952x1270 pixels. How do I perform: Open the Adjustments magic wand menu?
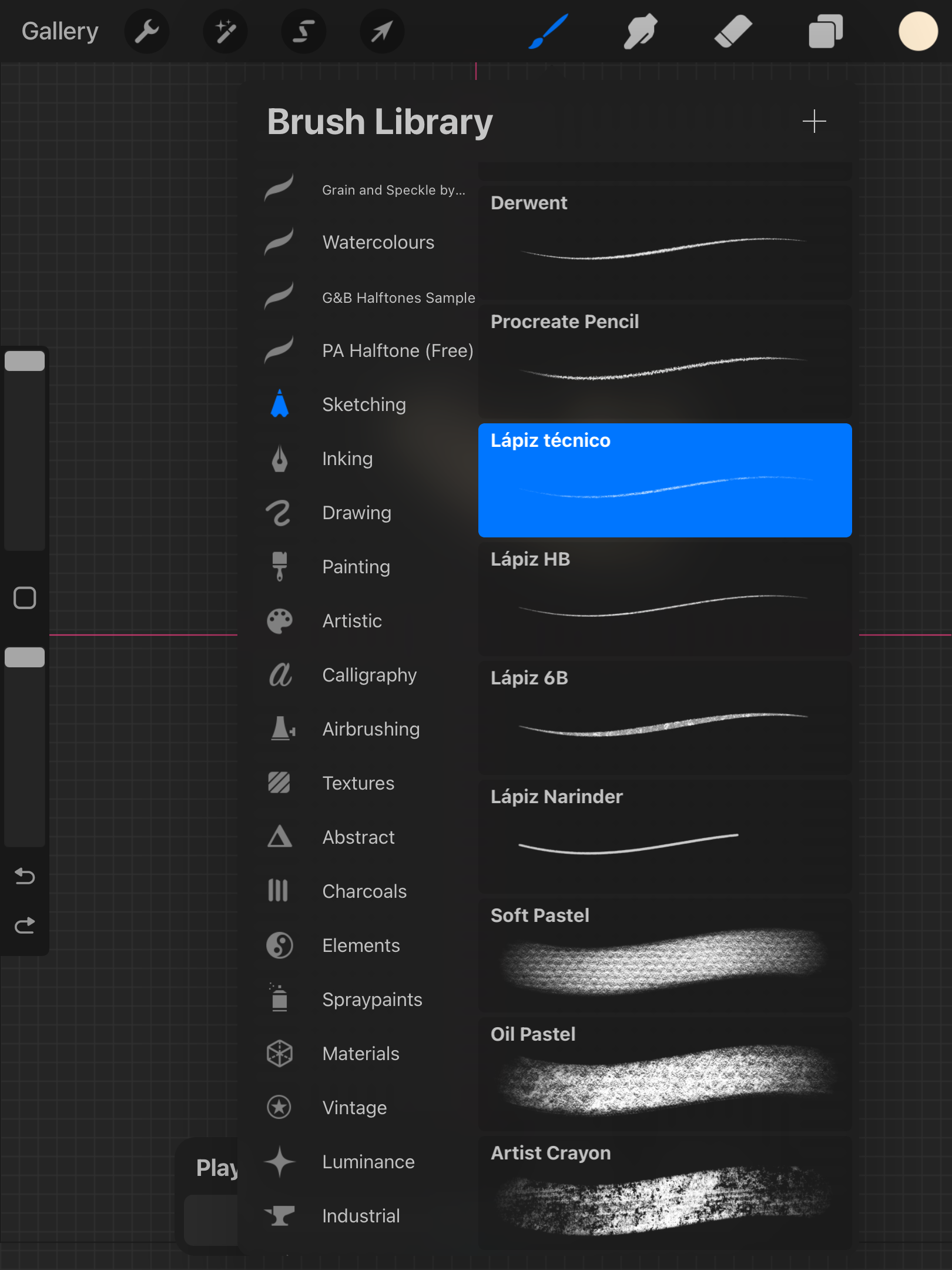pos(225,31)
